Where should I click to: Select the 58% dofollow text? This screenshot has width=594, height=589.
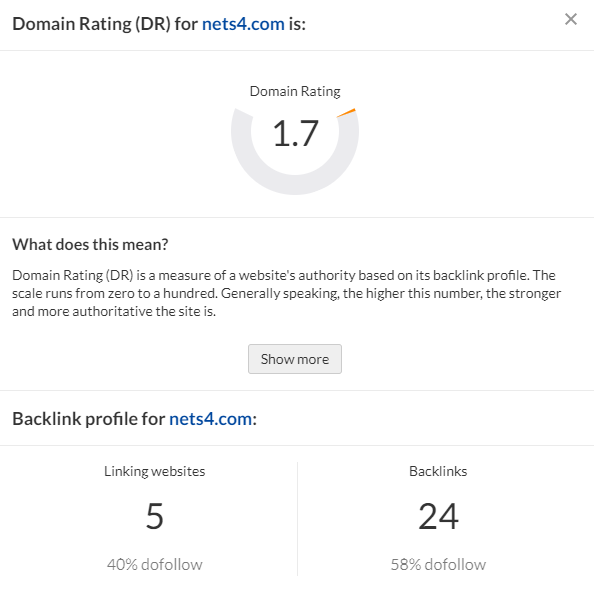[438, 564]
